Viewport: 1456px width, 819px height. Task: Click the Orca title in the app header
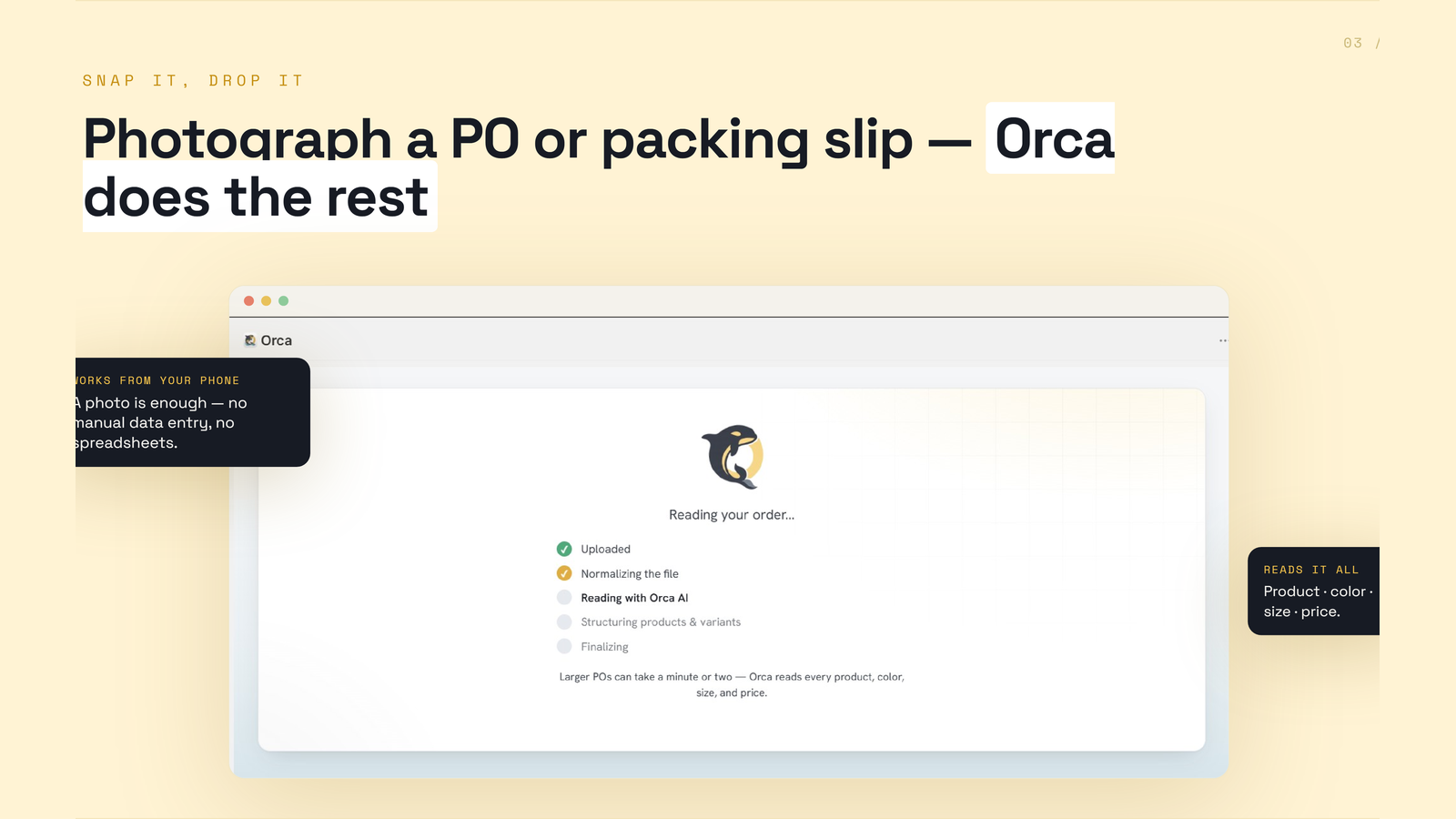click(x=277, y=340)
